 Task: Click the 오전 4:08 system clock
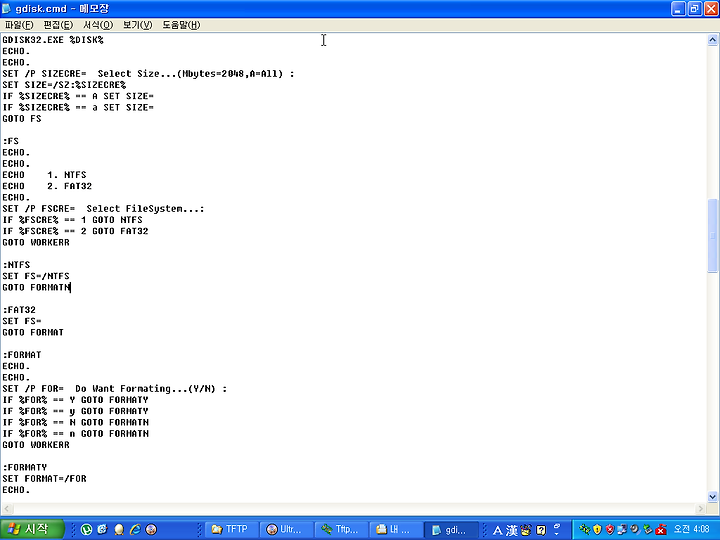click(691, 529)
